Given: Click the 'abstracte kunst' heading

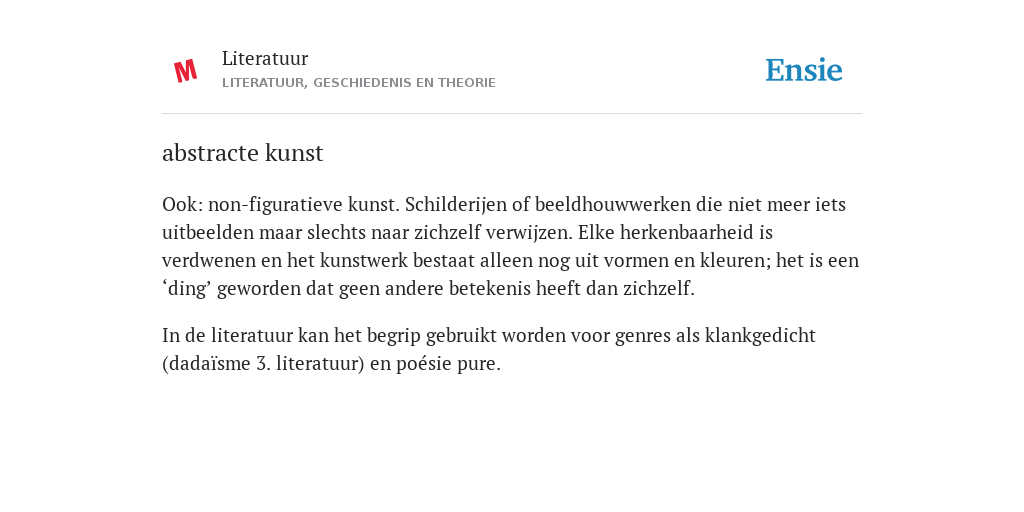Looking at the screenshot, I should tap(242, 153).
